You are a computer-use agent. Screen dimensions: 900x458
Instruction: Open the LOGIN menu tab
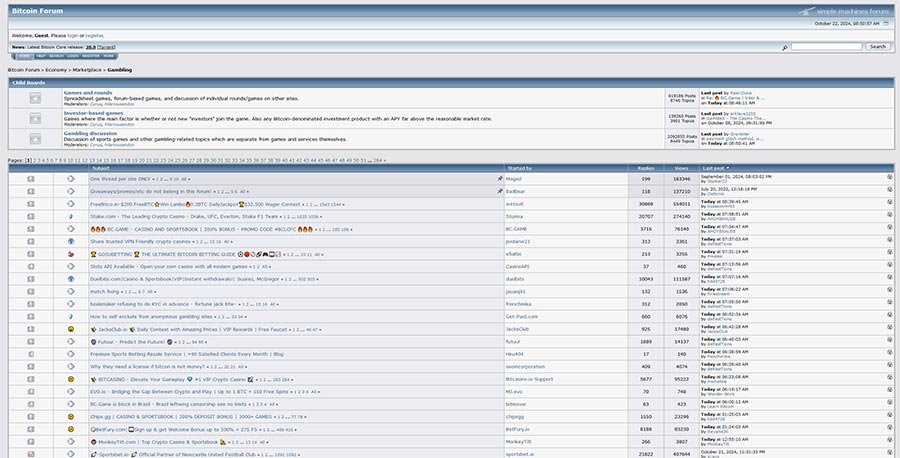(x=72, y=56)
